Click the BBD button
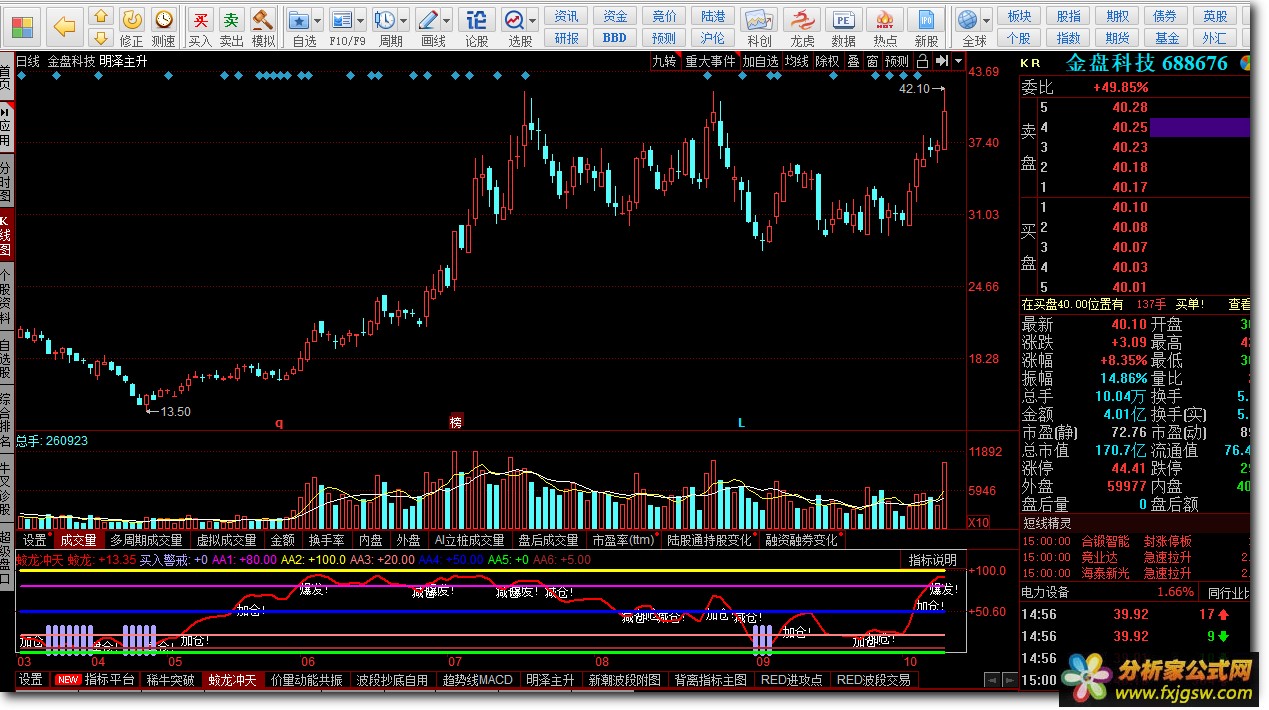 [x=614, y=38]
